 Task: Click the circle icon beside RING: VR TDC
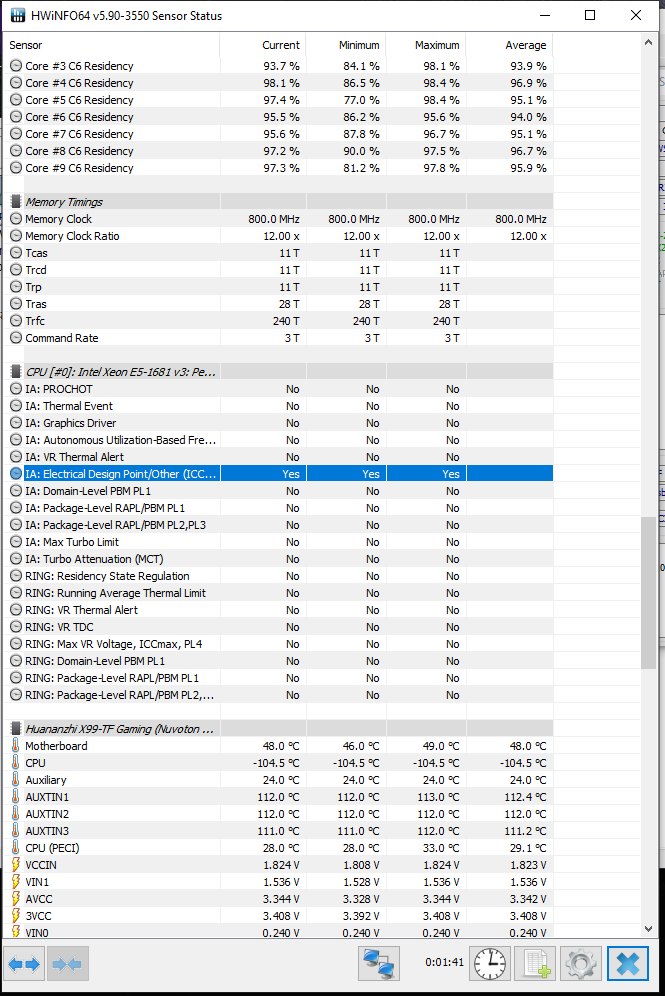pos(16,627)
